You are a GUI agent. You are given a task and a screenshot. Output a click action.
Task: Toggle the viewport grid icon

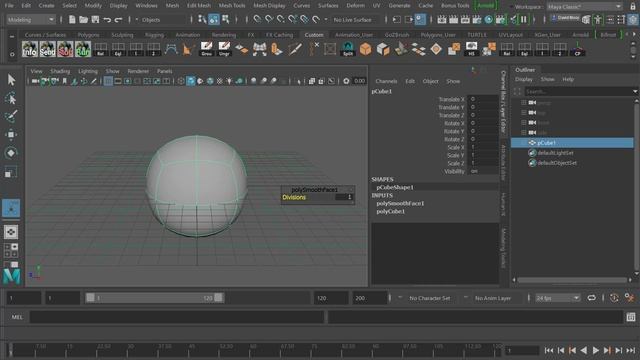pyautogui.click(x=108, y=81)
